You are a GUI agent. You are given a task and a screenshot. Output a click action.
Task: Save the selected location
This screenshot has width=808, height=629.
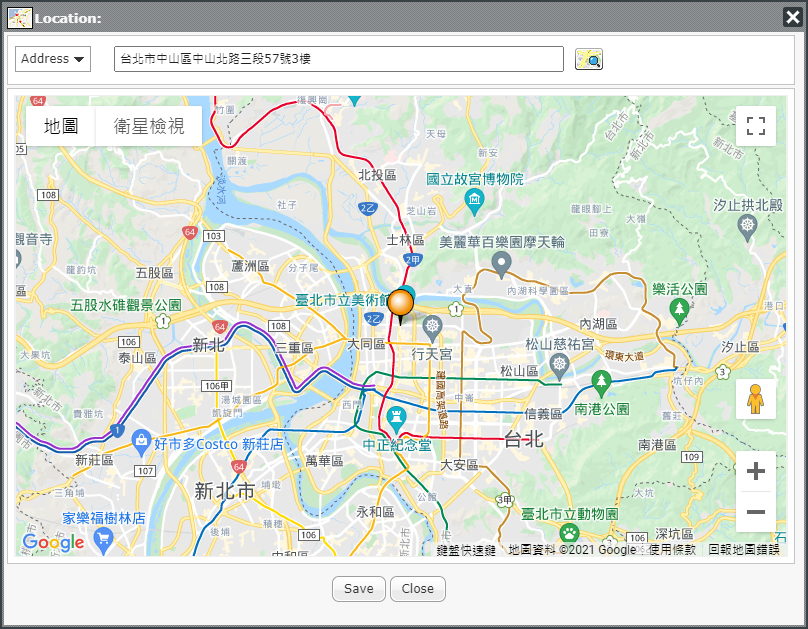pos(359,589)
